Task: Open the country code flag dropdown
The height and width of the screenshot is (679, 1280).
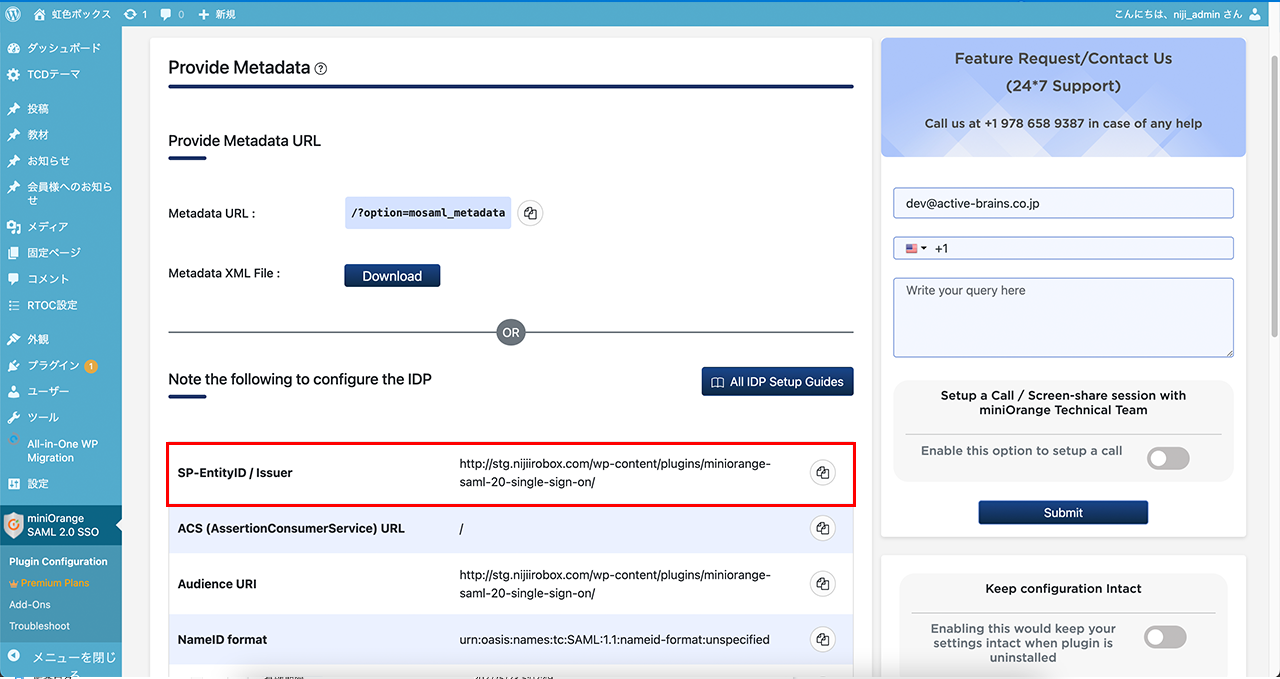Action: click(x=916, y=248)
